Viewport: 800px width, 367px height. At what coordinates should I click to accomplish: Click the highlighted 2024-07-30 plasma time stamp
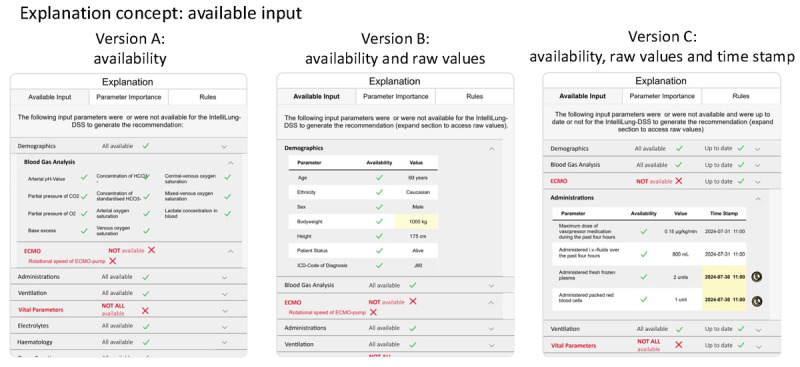724,277
